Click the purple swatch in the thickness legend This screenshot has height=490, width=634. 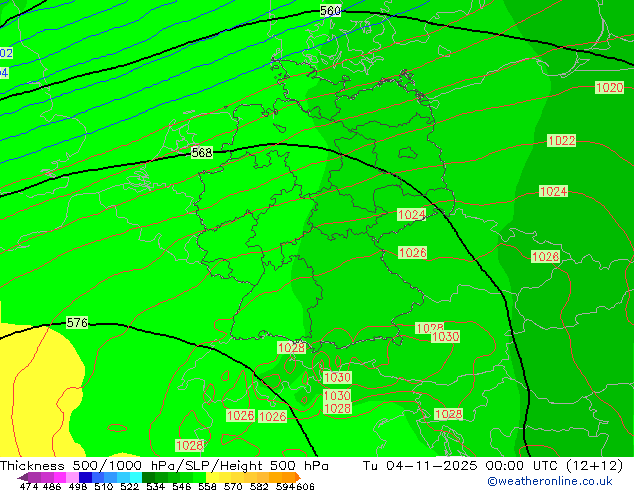(x=34, y=477)
